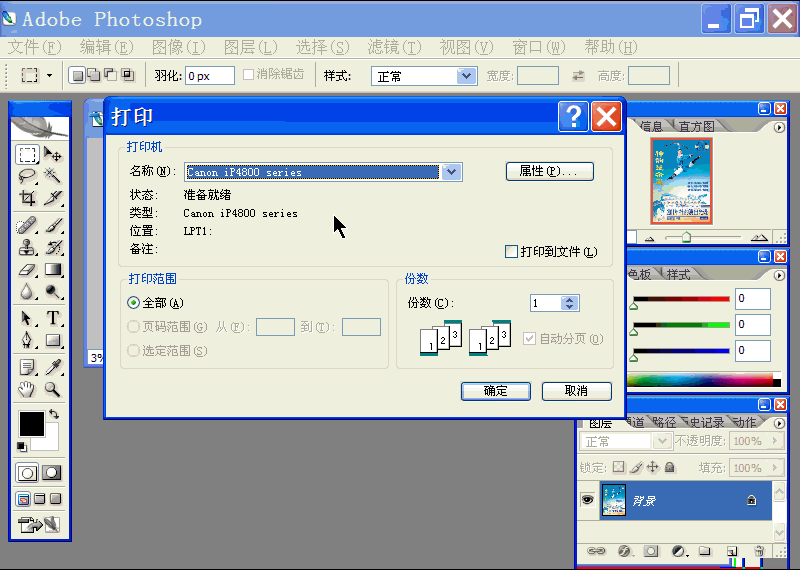Open the Filter (滤镜) menu

tap(393, 47)
